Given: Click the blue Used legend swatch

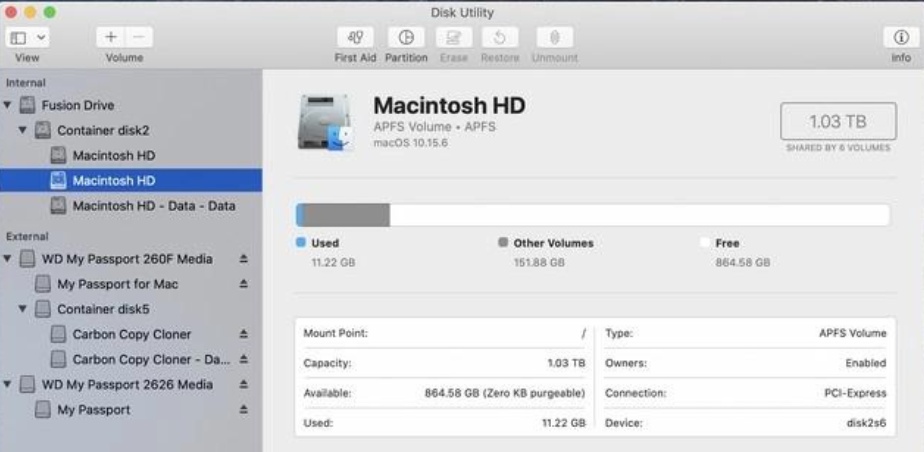Looking at the screenshot, I should 301,242.
